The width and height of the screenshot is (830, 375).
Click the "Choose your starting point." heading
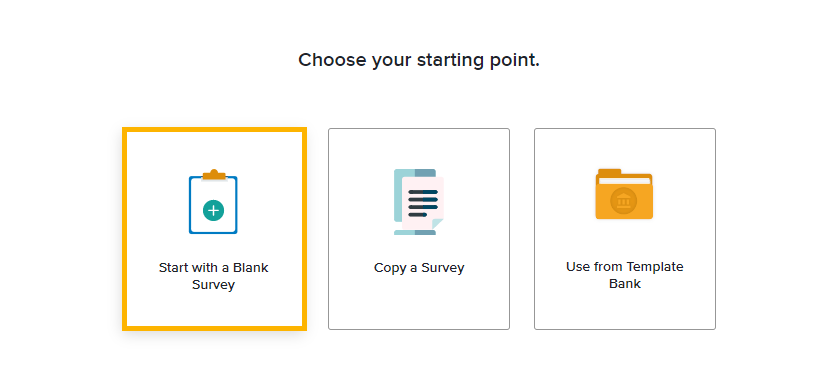pyautogui.click(x=419, y=60)
